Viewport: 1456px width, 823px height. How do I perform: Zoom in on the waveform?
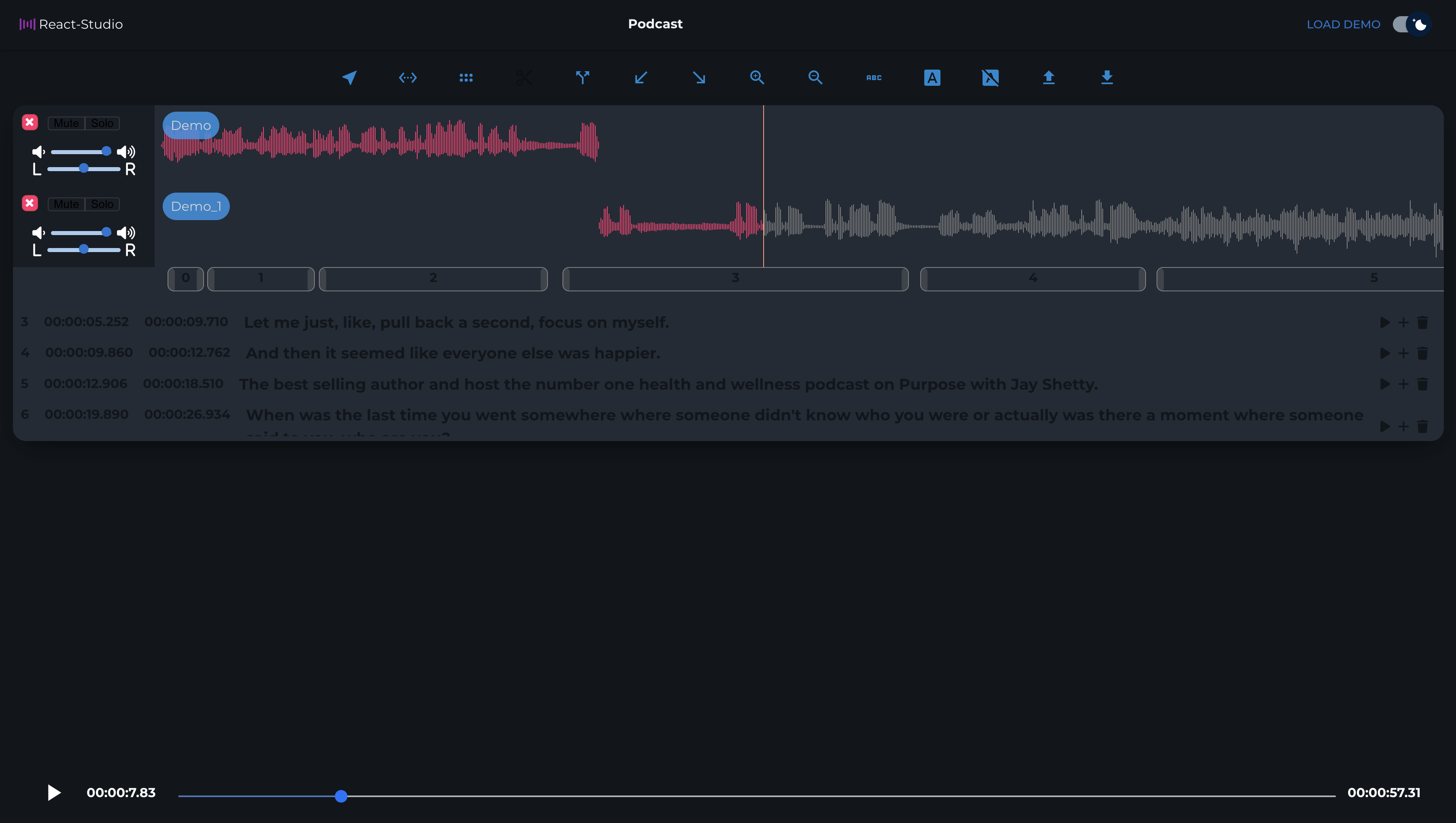(x=757, y=77)
